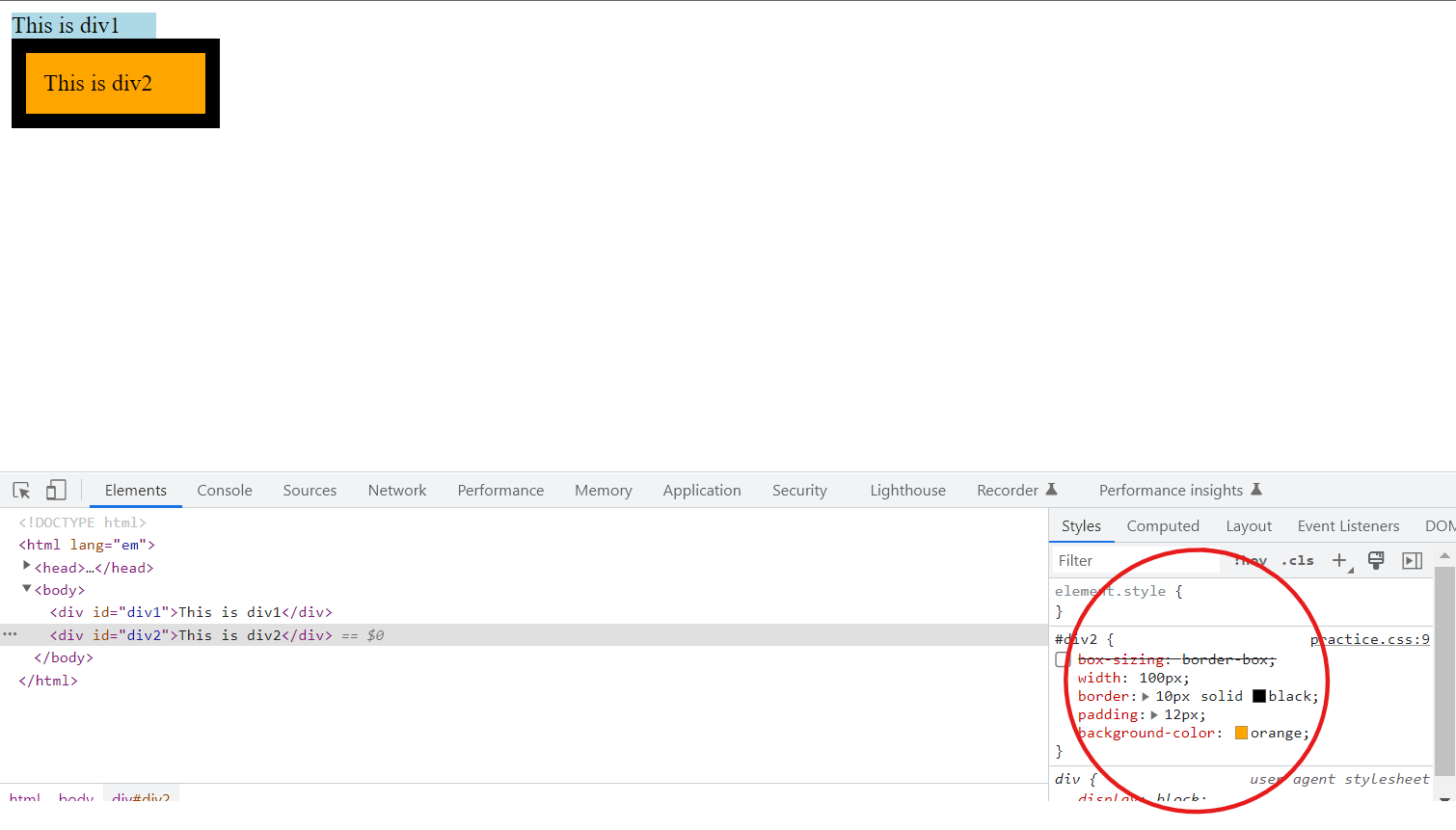Click the three dots beside div2 row
The width and height of the screenshot is (1456, 830).
(10, 634)
